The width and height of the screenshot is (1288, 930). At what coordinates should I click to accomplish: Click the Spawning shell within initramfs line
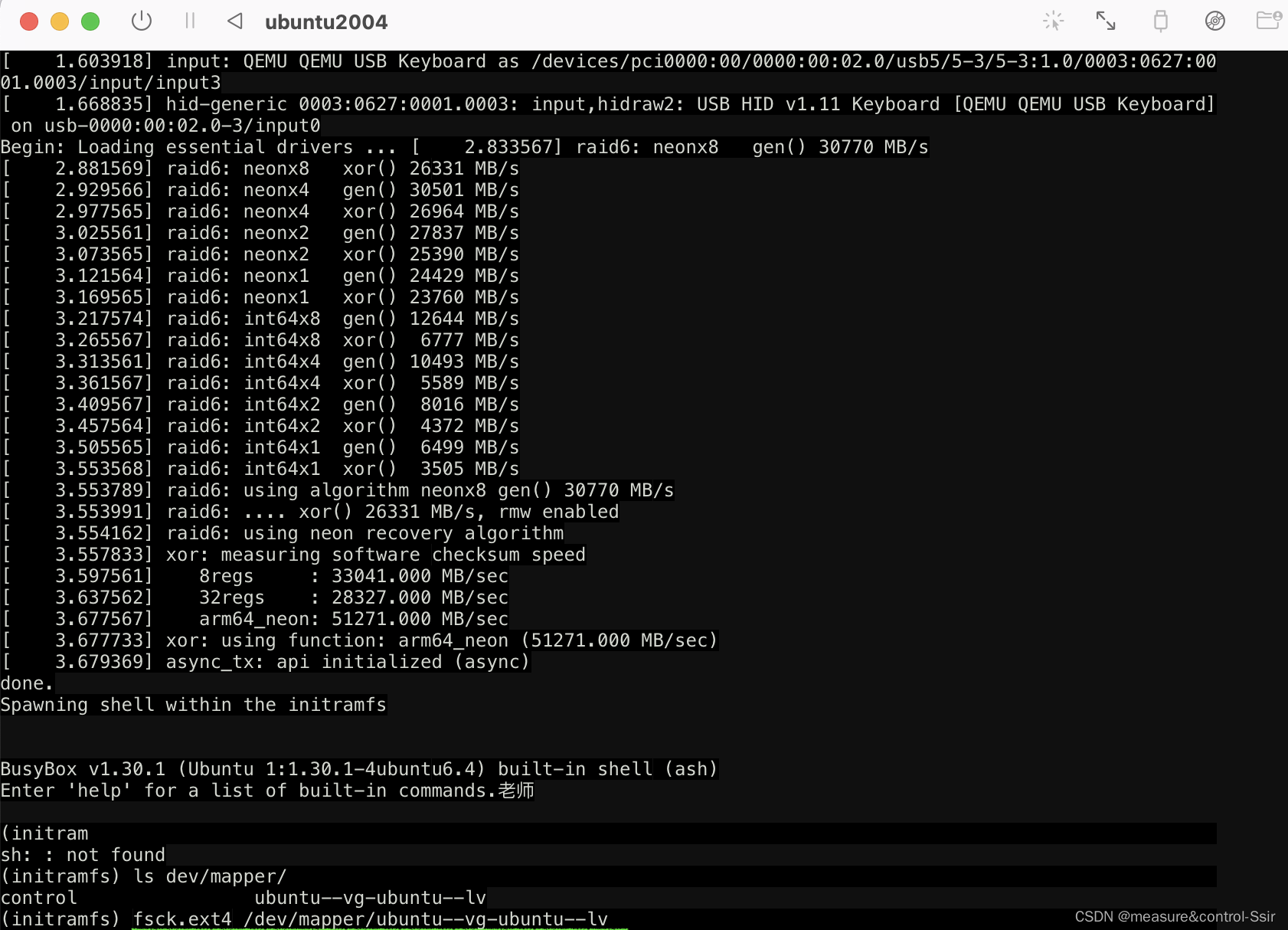coord(194,705)
